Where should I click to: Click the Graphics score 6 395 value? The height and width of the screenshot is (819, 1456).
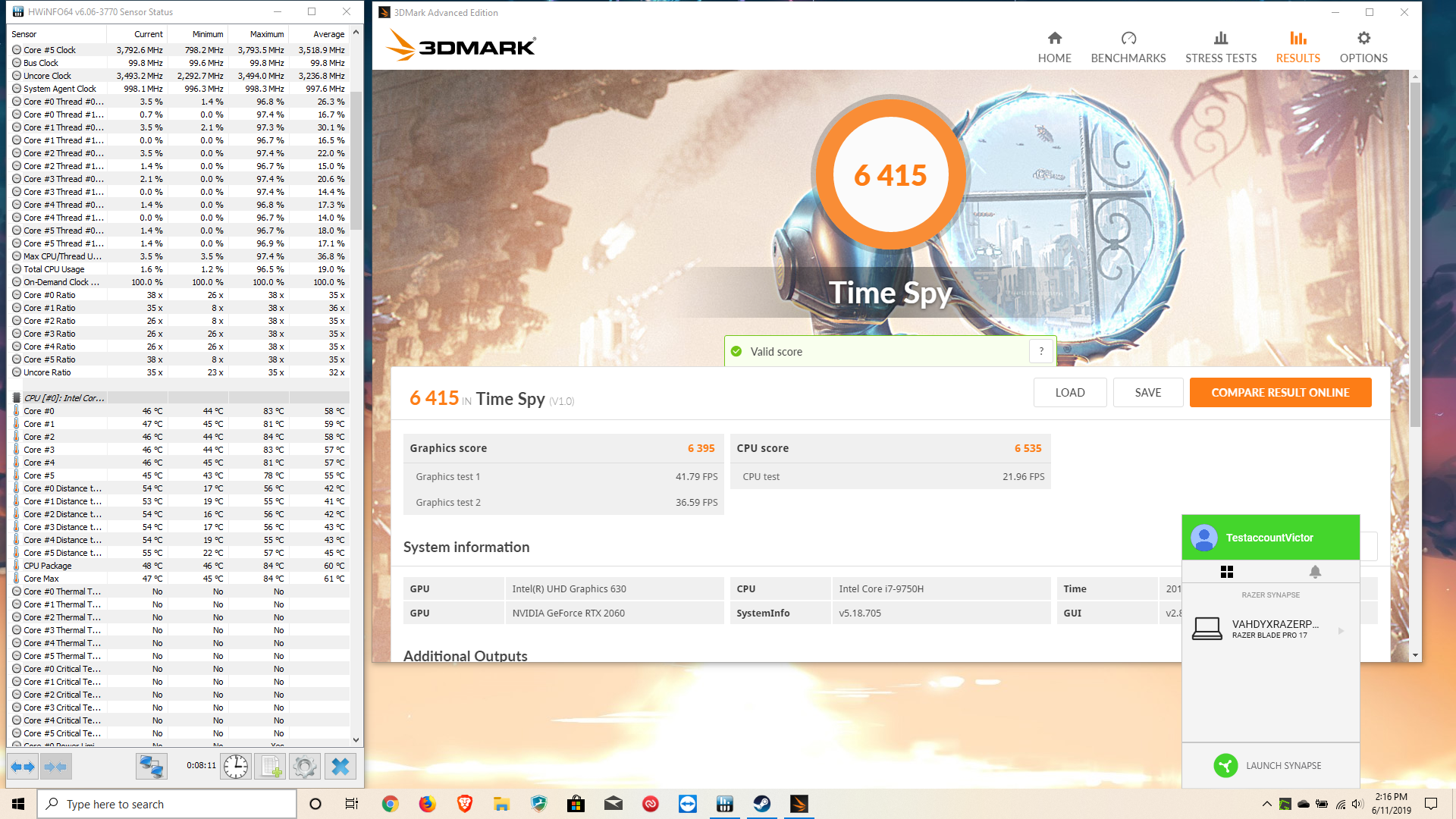pos(701,448)
